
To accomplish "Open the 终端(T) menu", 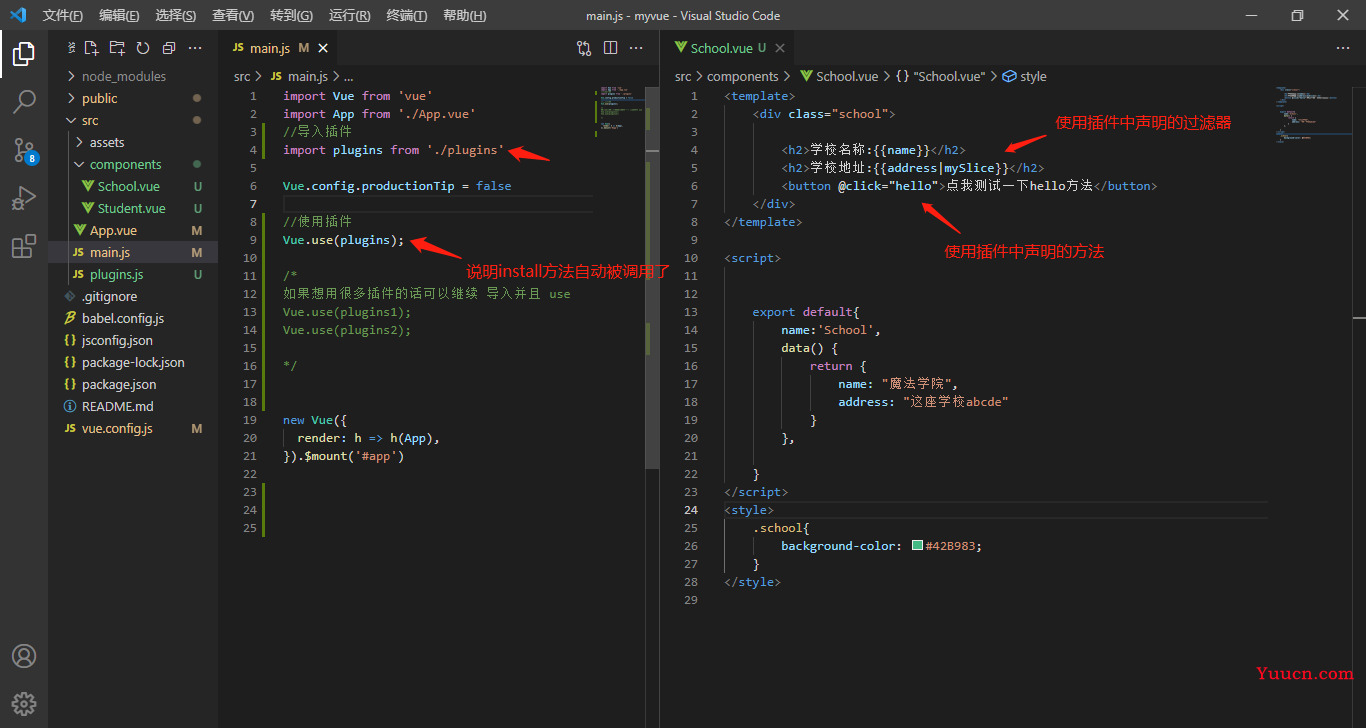I will coord(407,15).
